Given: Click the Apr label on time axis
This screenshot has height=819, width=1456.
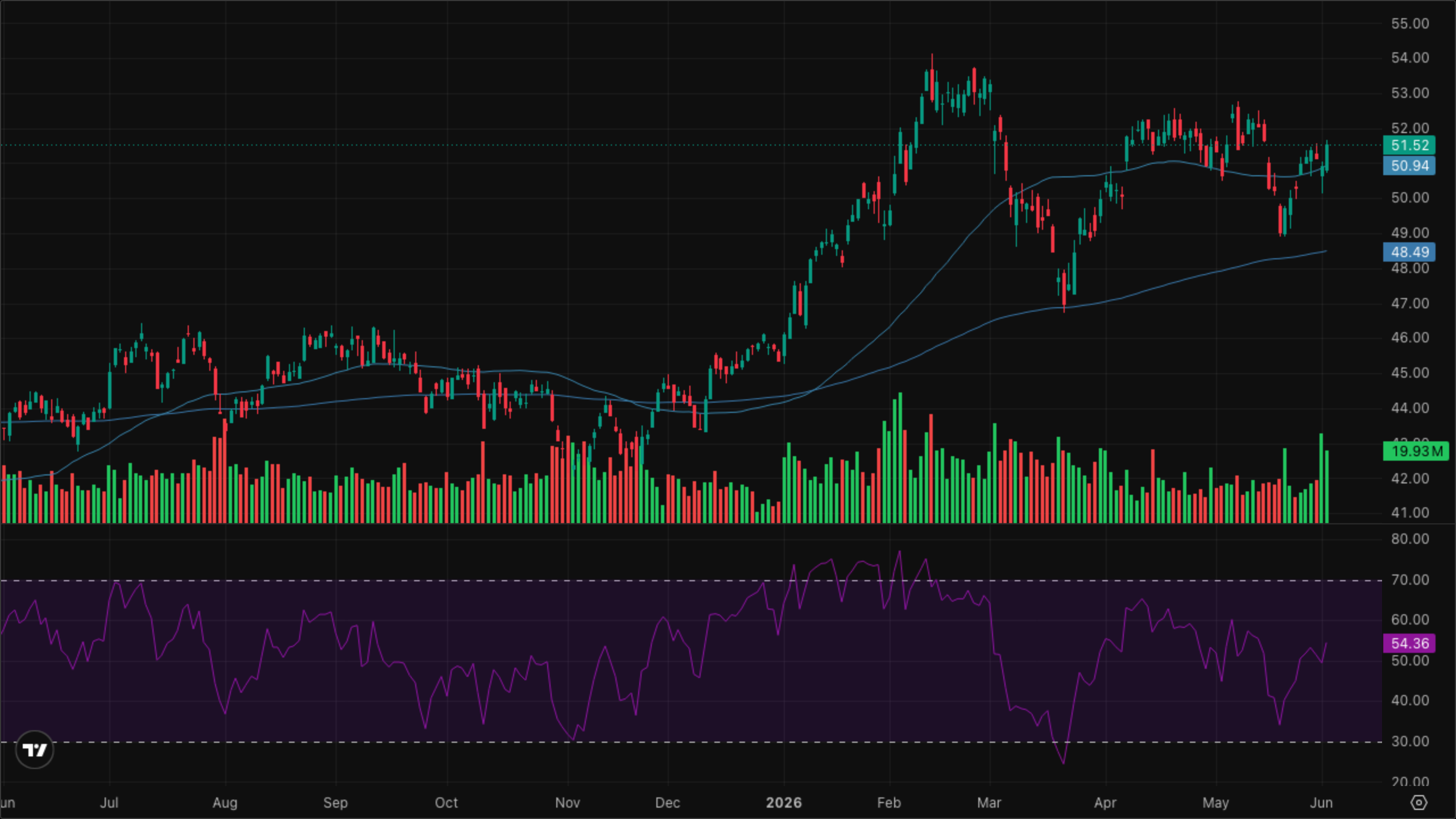Looking at the screenshot, I should pos(1105,803).
